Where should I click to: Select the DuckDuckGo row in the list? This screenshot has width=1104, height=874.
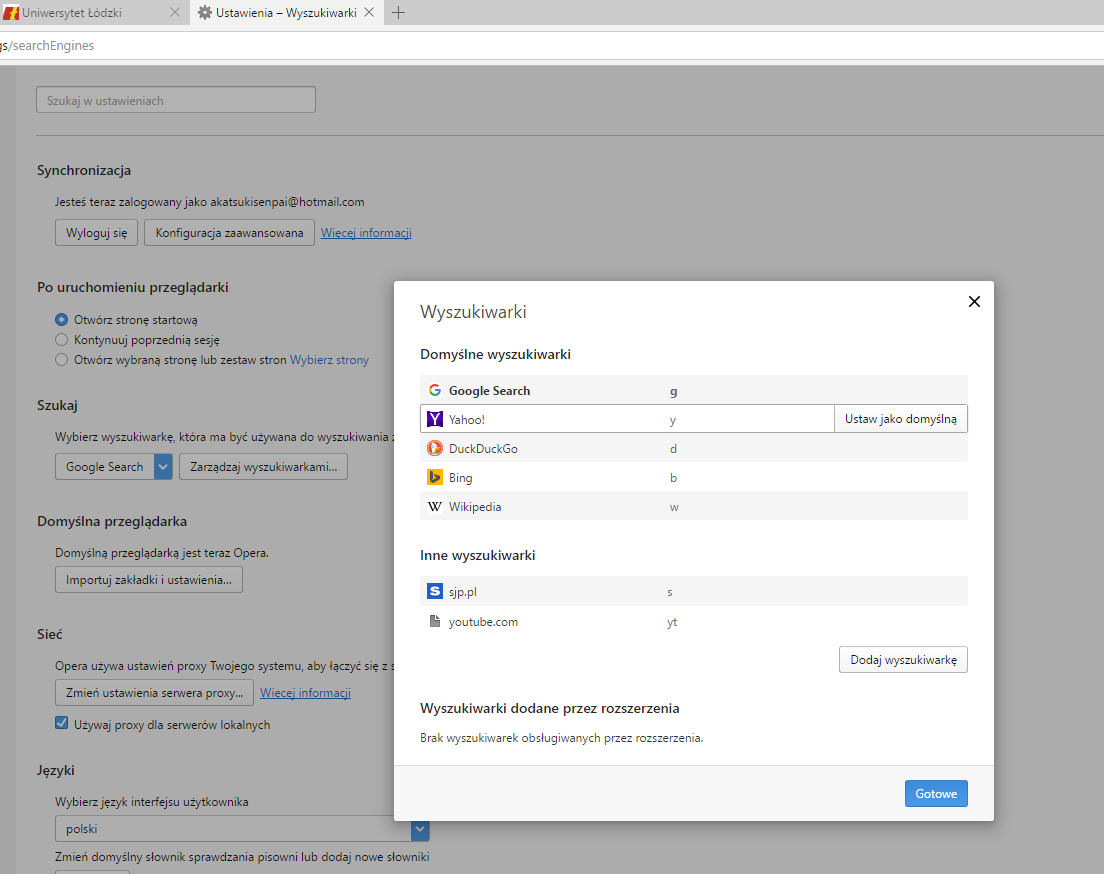pos(694,449)
